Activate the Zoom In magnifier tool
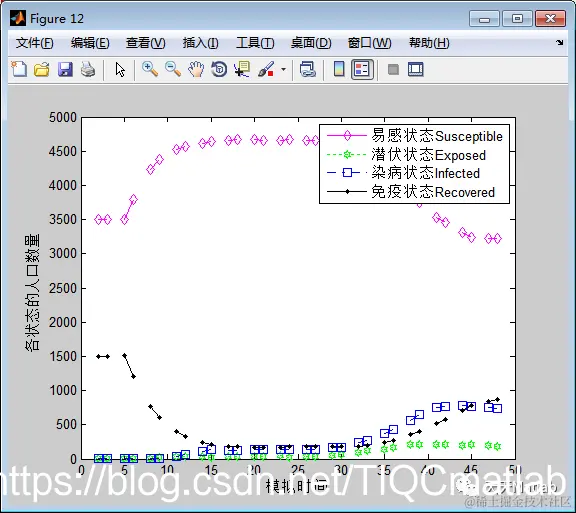Image resolution: width=576 pixels, height=513 pixels. point(150,69)
